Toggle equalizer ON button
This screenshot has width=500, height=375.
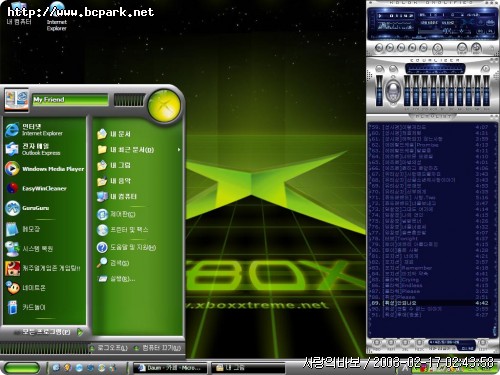(x=380, y=68)
